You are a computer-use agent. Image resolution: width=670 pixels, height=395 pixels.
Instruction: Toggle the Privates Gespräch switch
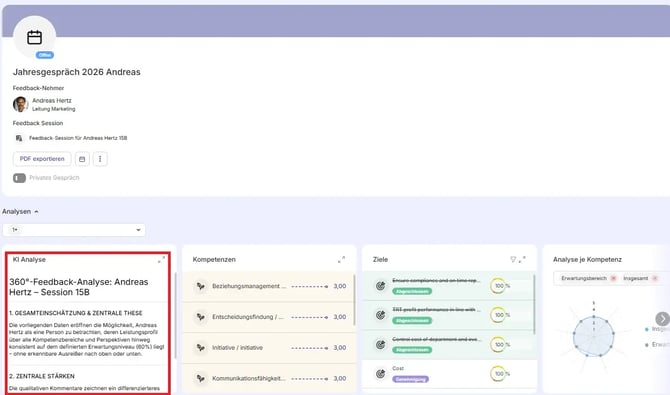click(19, 178)
